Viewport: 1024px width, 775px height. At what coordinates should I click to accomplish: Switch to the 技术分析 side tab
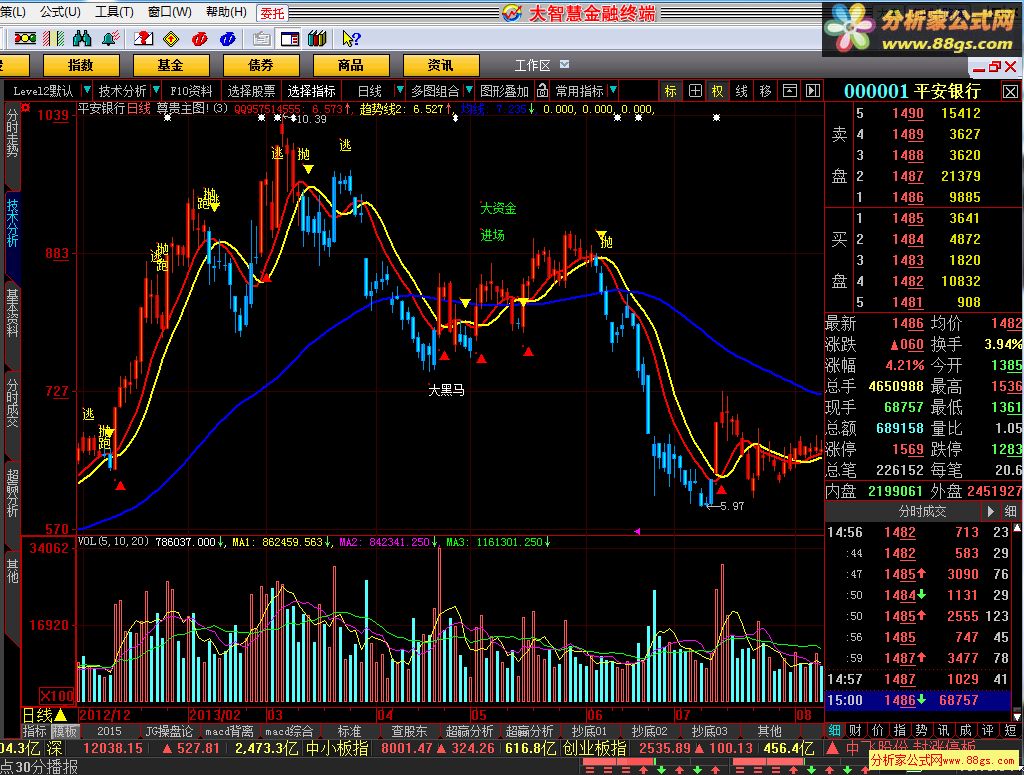tap(12, 223)
